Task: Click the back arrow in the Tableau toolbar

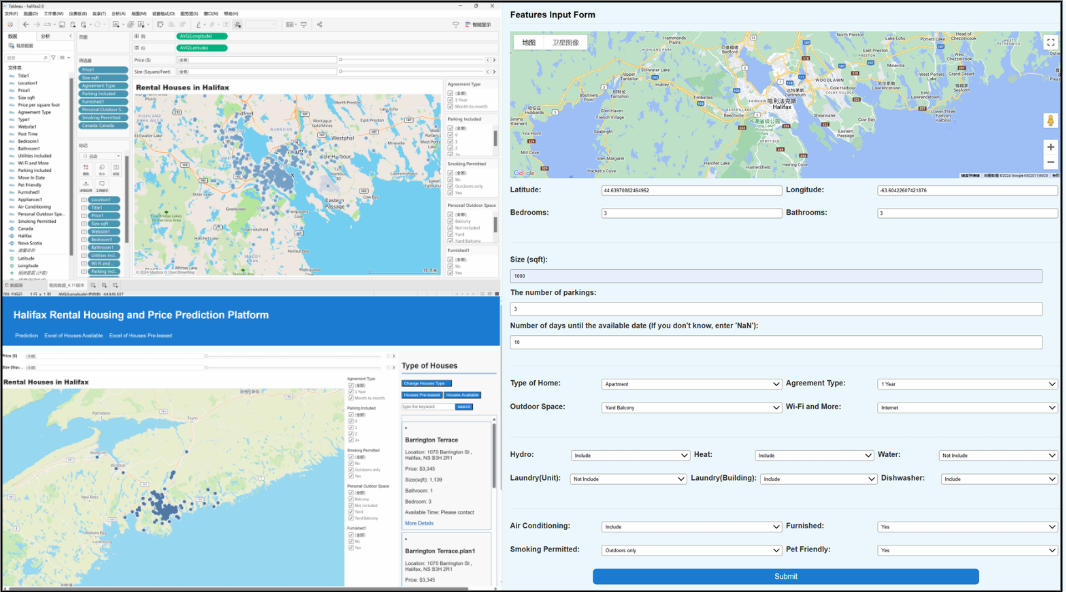Action: click(26, 24)
